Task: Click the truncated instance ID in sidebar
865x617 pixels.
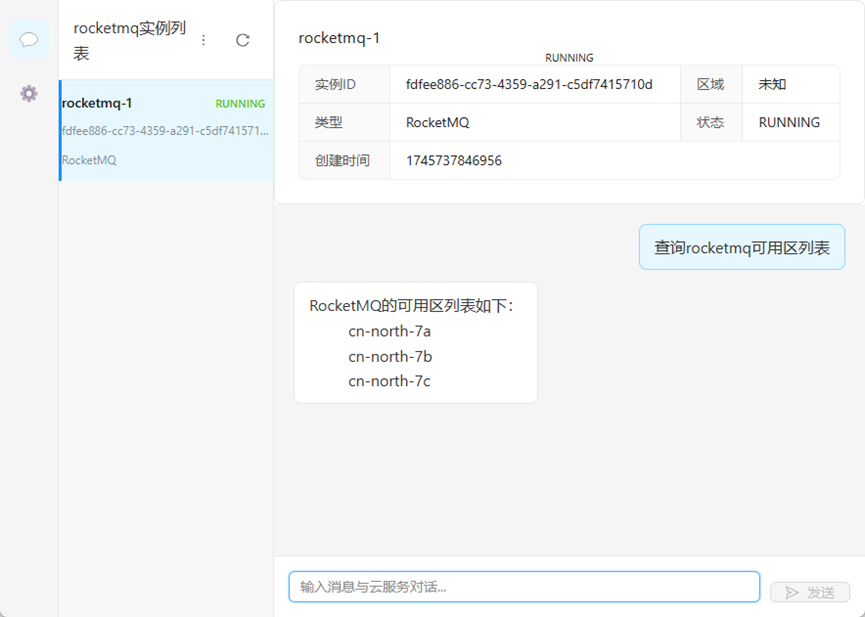Action: [x=165, y=131]
